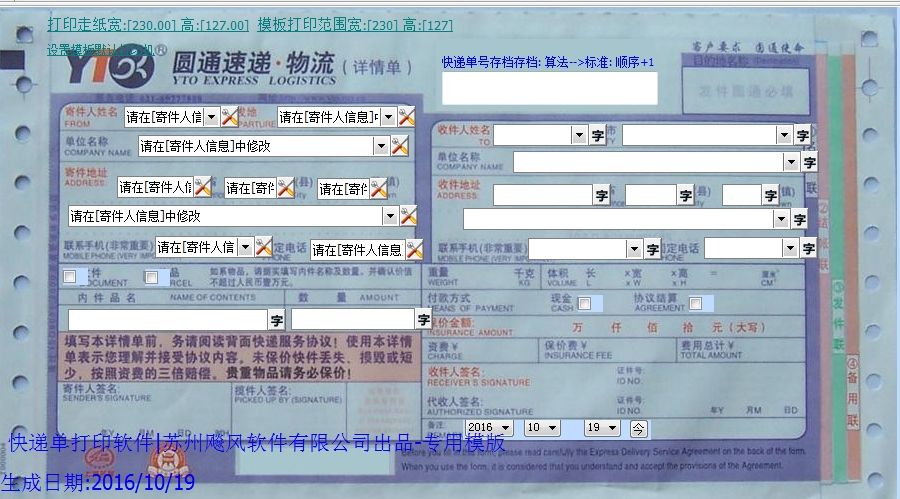This screenshot has height=499, width=900.
Task: Click the up-arrow icon next to date selectors
Action: click(638, 428)
